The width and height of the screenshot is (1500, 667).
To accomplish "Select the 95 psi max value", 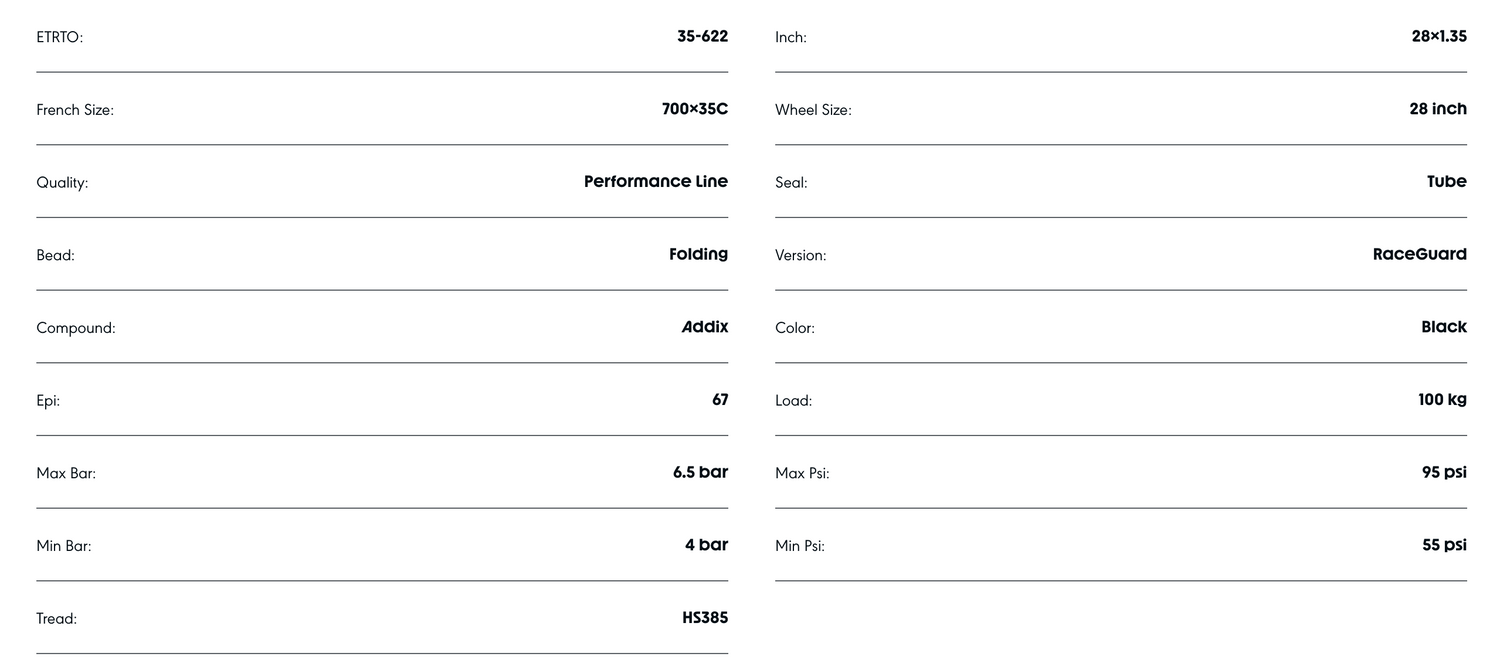I will click(x=1444, y=472).
